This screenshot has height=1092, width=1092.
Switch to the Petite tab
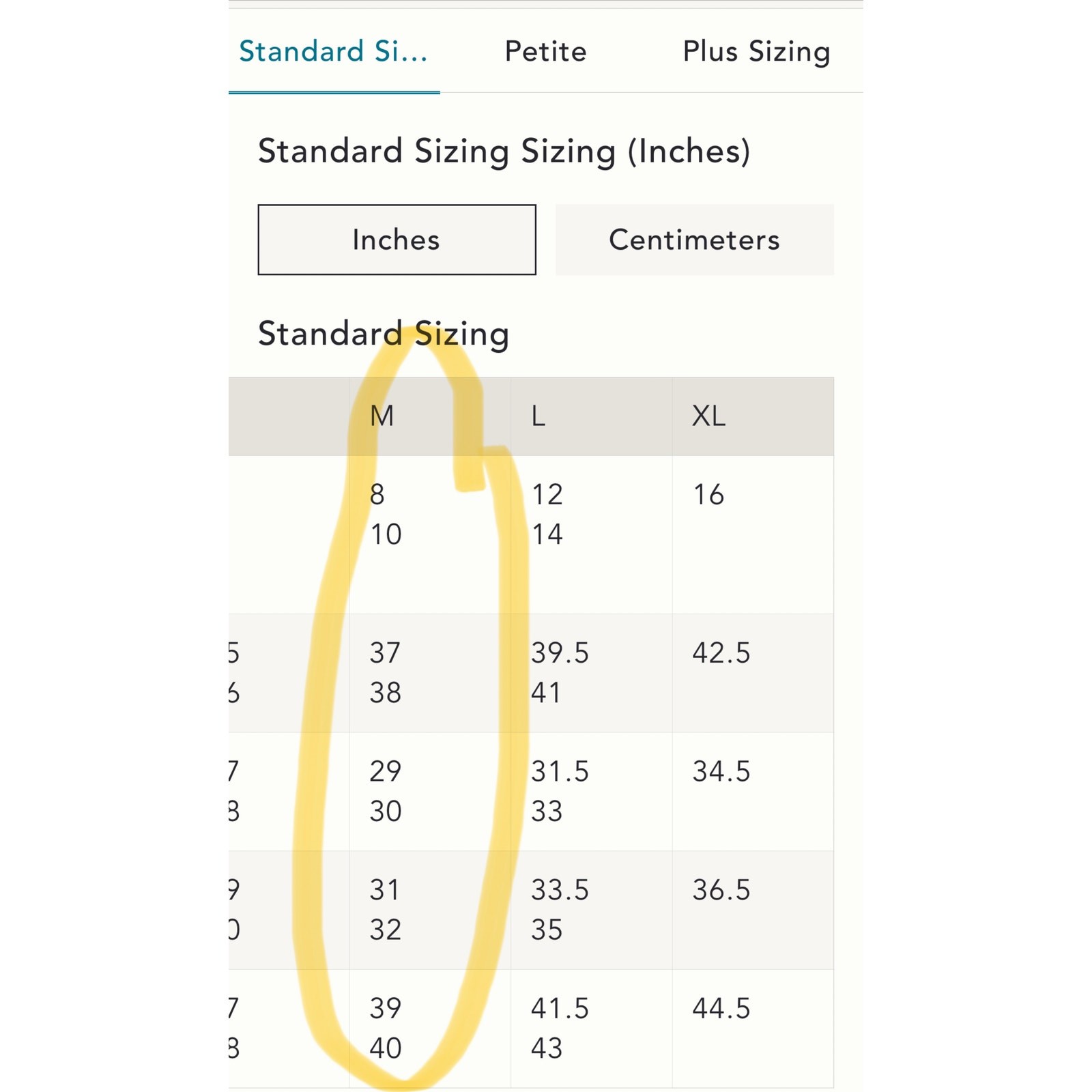pos(545,52)
